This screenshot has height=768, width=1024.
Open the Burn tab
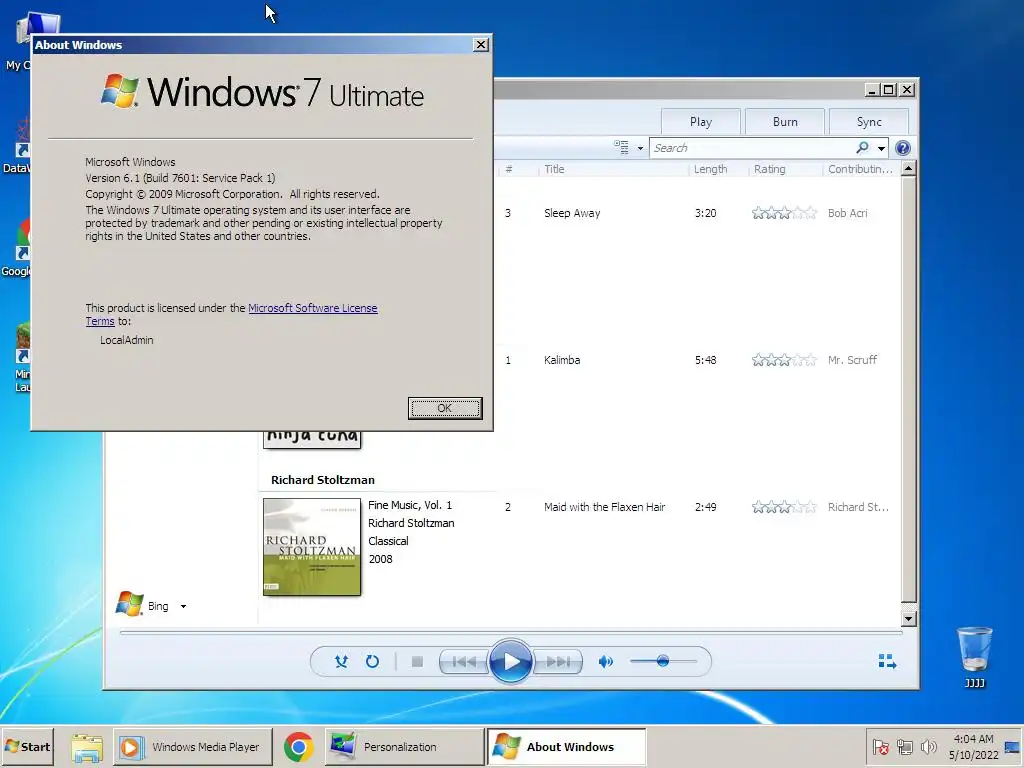(x=785, y=121)
